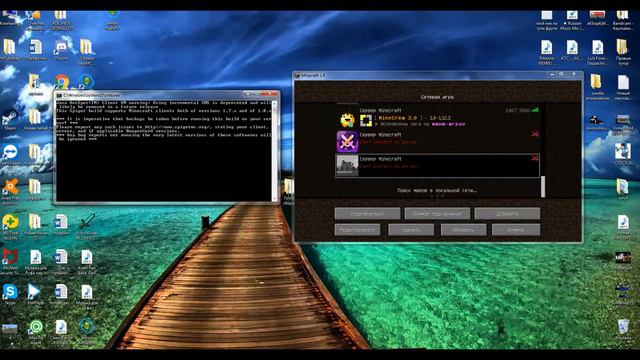This screenshot has height=360, width=640.
Task: Click the Подключиться (Join Server) button
Action: tap(367, 213)
